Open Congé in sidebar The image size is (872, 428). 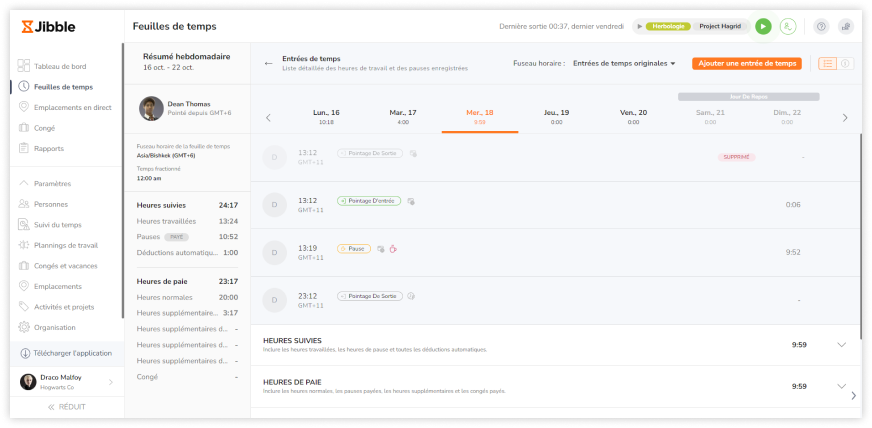[x=44, y=128]
